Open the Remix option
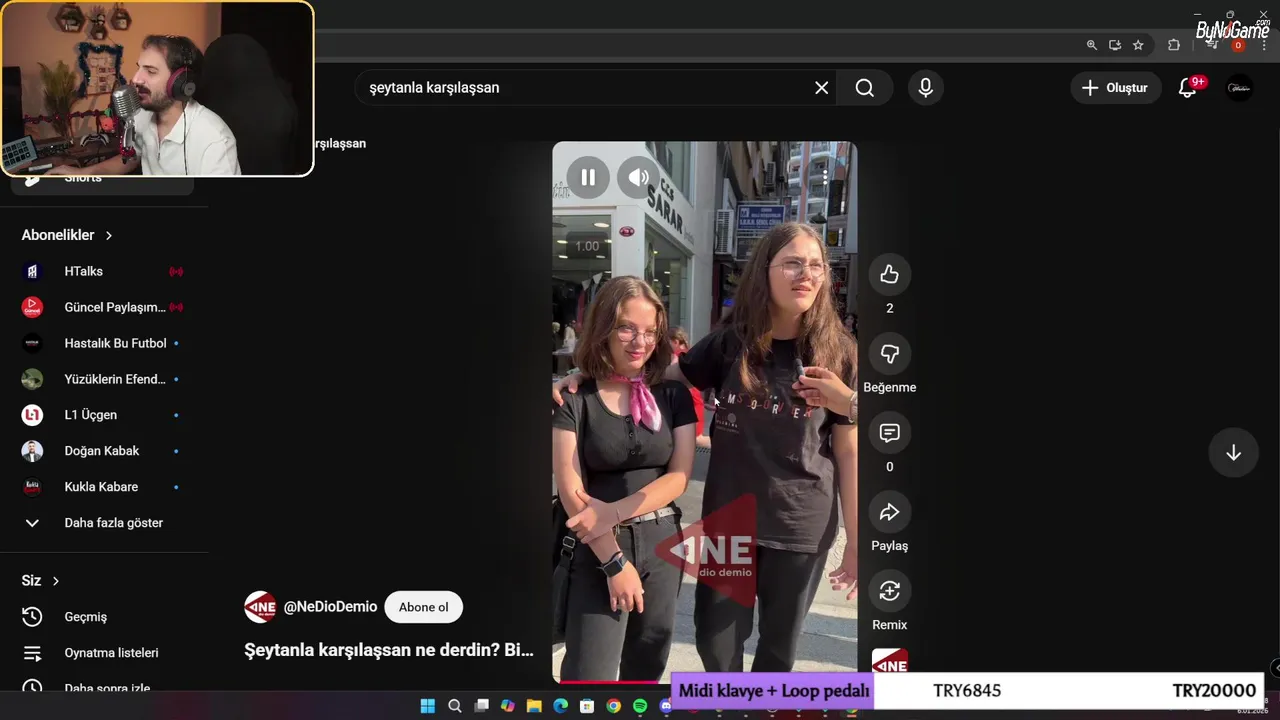The width and height of the screenshot is (1280, 720). tap(889, 591)
